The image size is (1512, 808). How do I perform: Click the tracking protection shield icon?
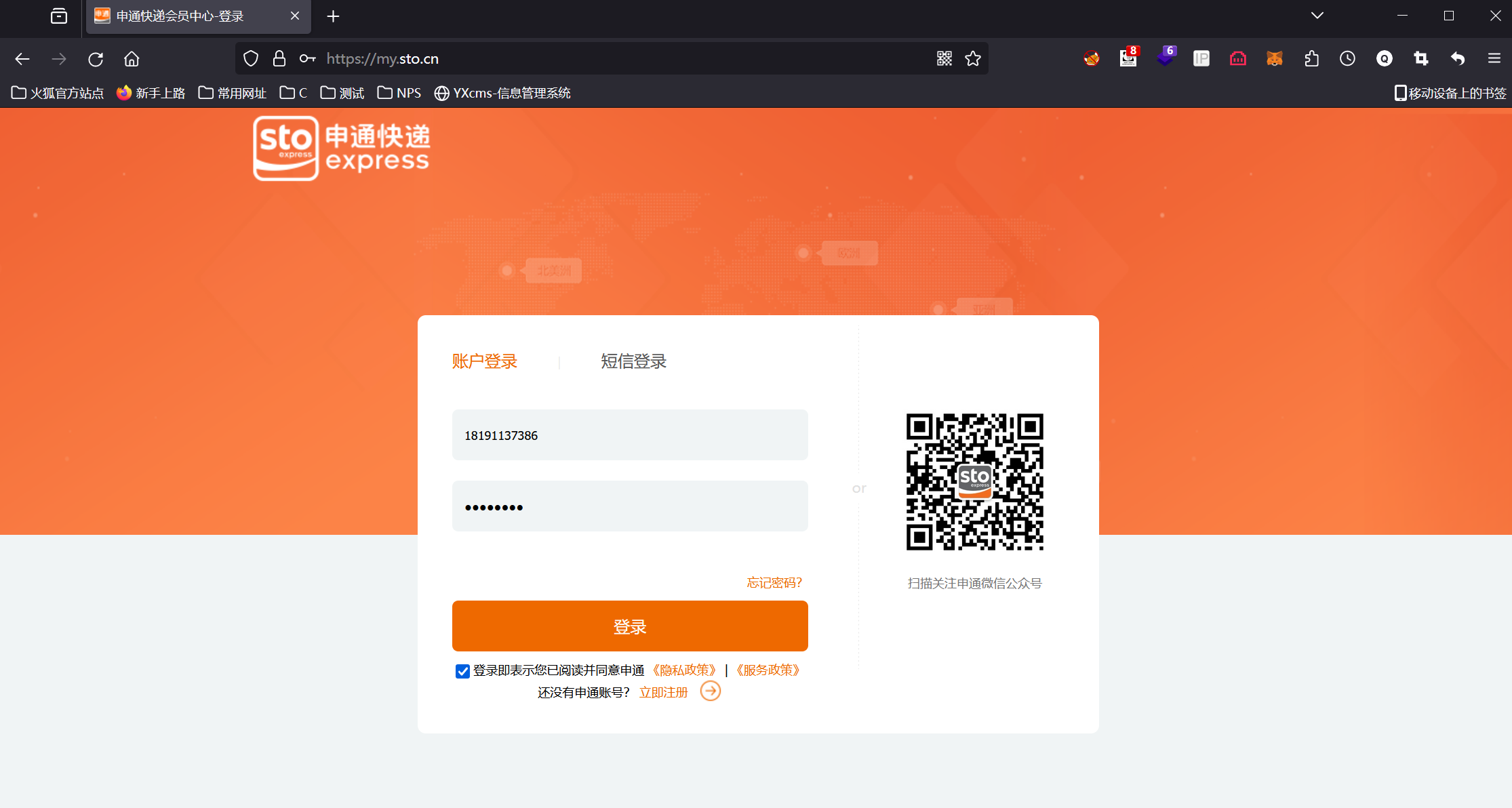point(251,59)
